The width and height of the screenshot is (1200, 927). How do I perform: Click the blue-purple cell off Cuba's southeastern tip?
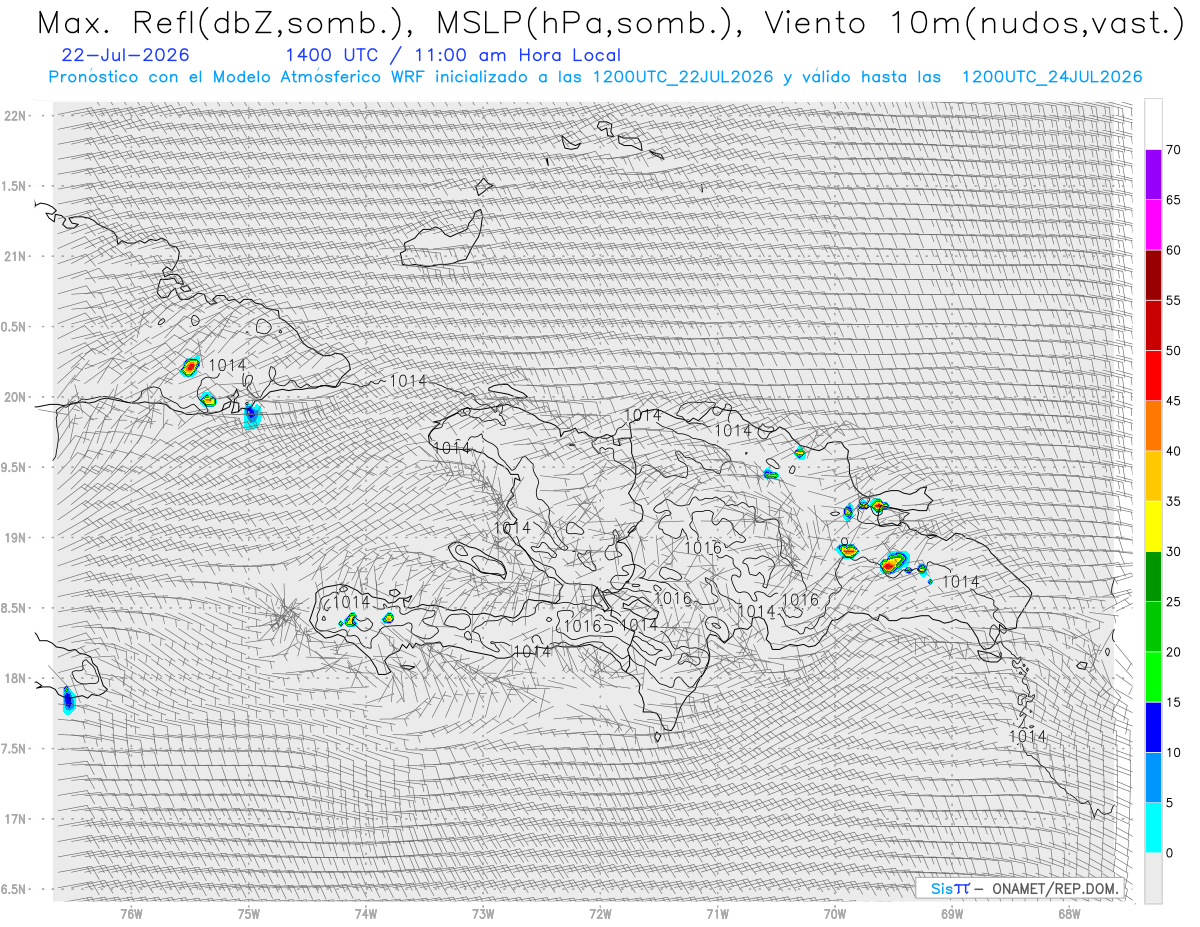tap(251, 414)
